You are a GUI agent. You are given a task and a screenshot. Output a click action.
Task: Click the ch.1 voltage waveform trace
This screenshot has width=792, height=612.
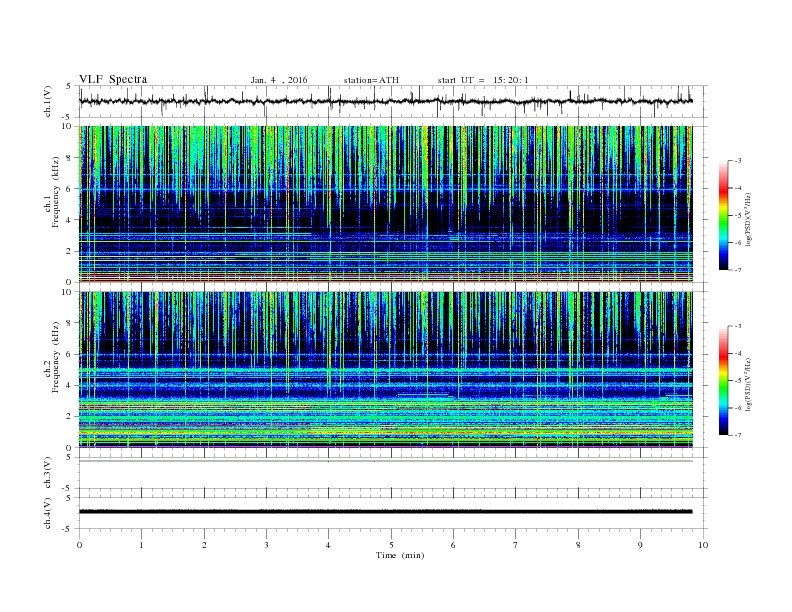point(386,101)
